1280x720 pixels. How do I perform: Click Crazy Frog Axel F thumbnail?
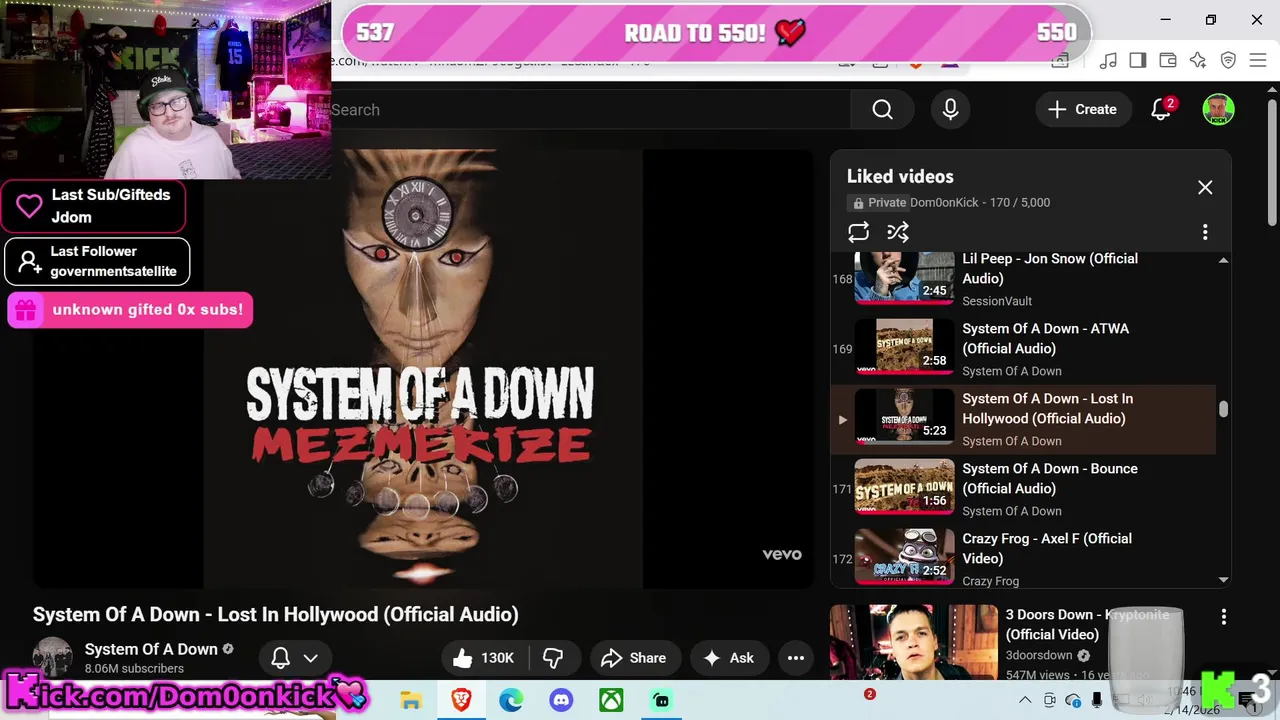904,556
